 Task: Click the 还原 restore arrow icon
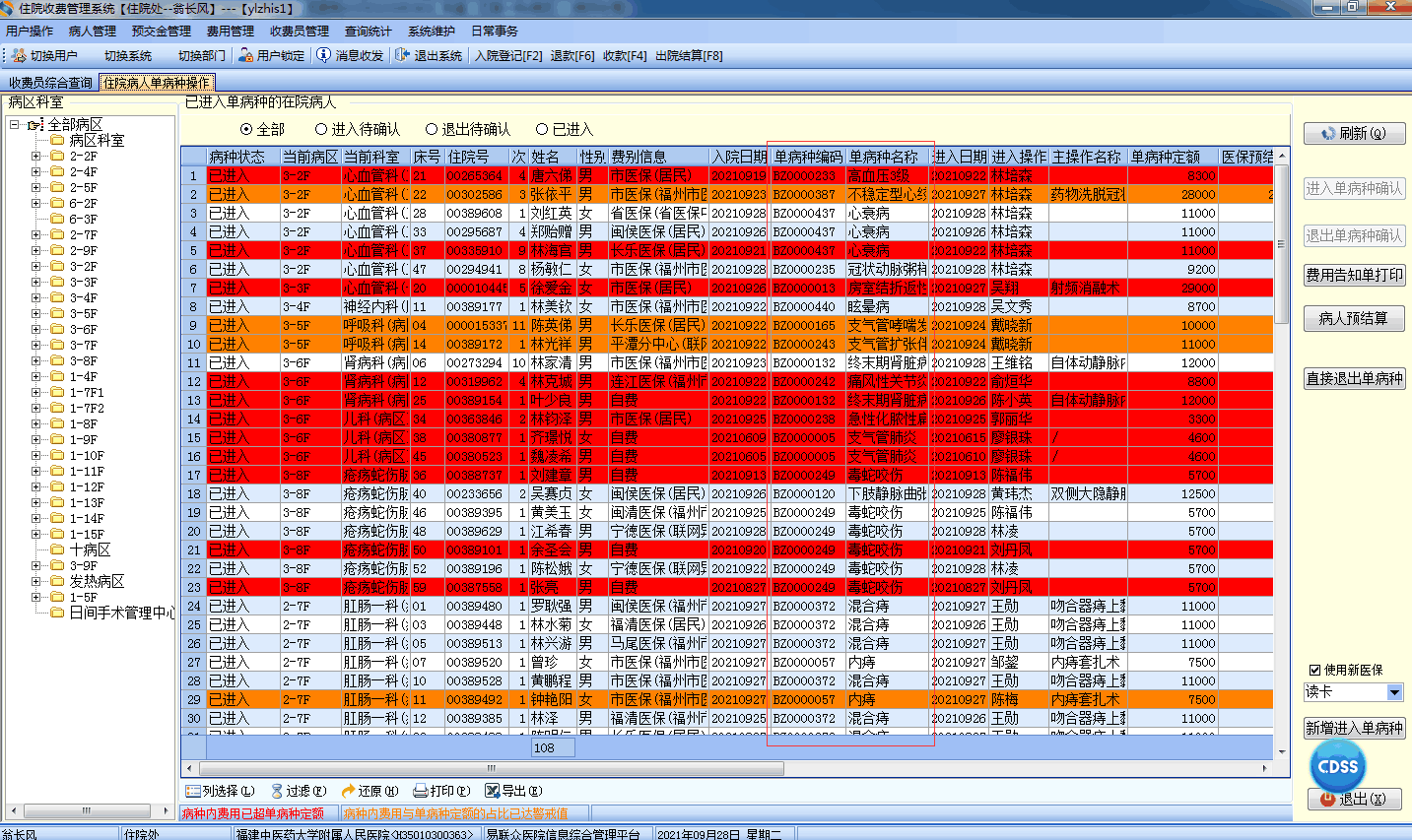click(x=349, y=791)
